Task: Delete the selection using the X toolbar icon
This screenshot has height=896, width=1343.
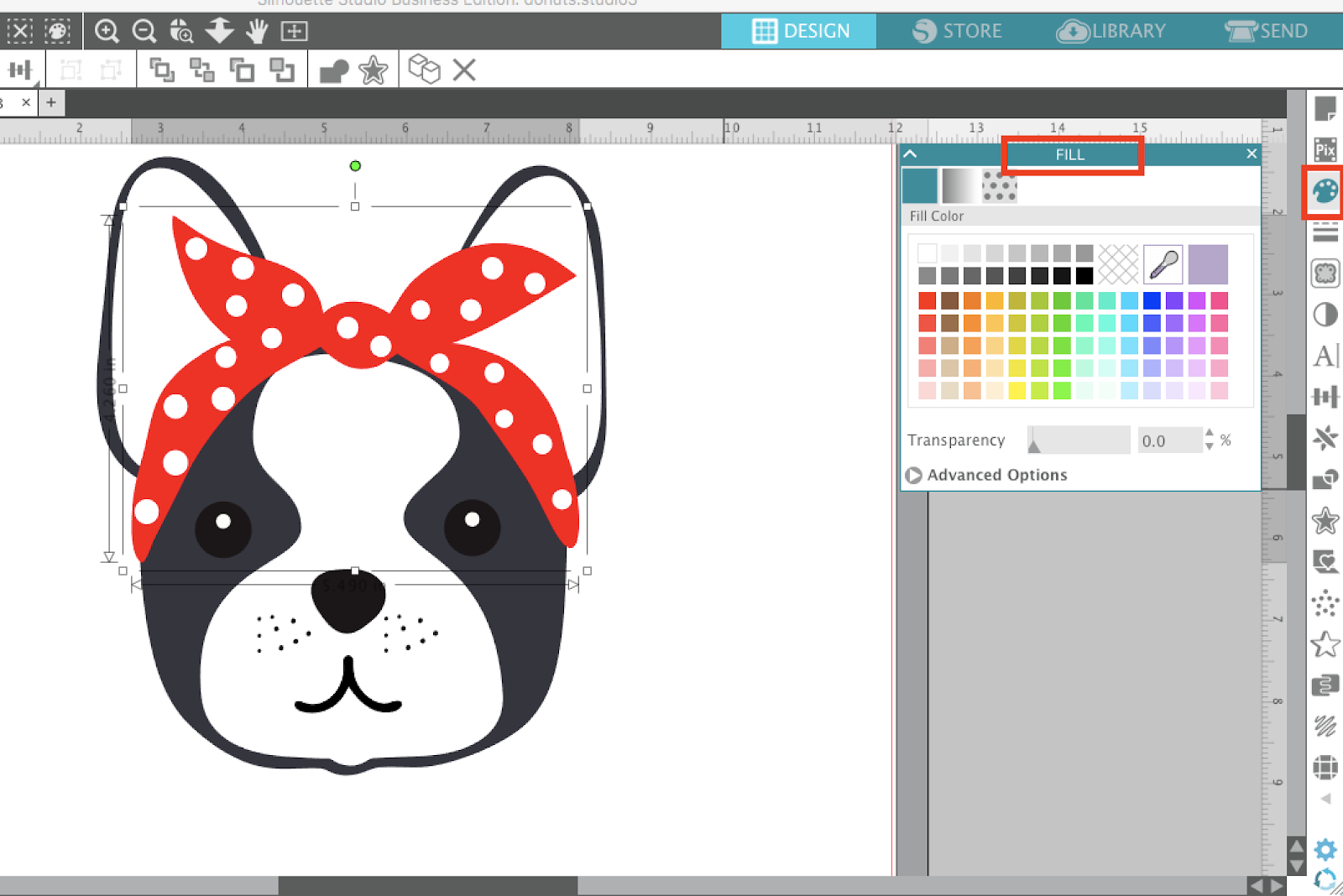Action: click(x=463, y=70)
